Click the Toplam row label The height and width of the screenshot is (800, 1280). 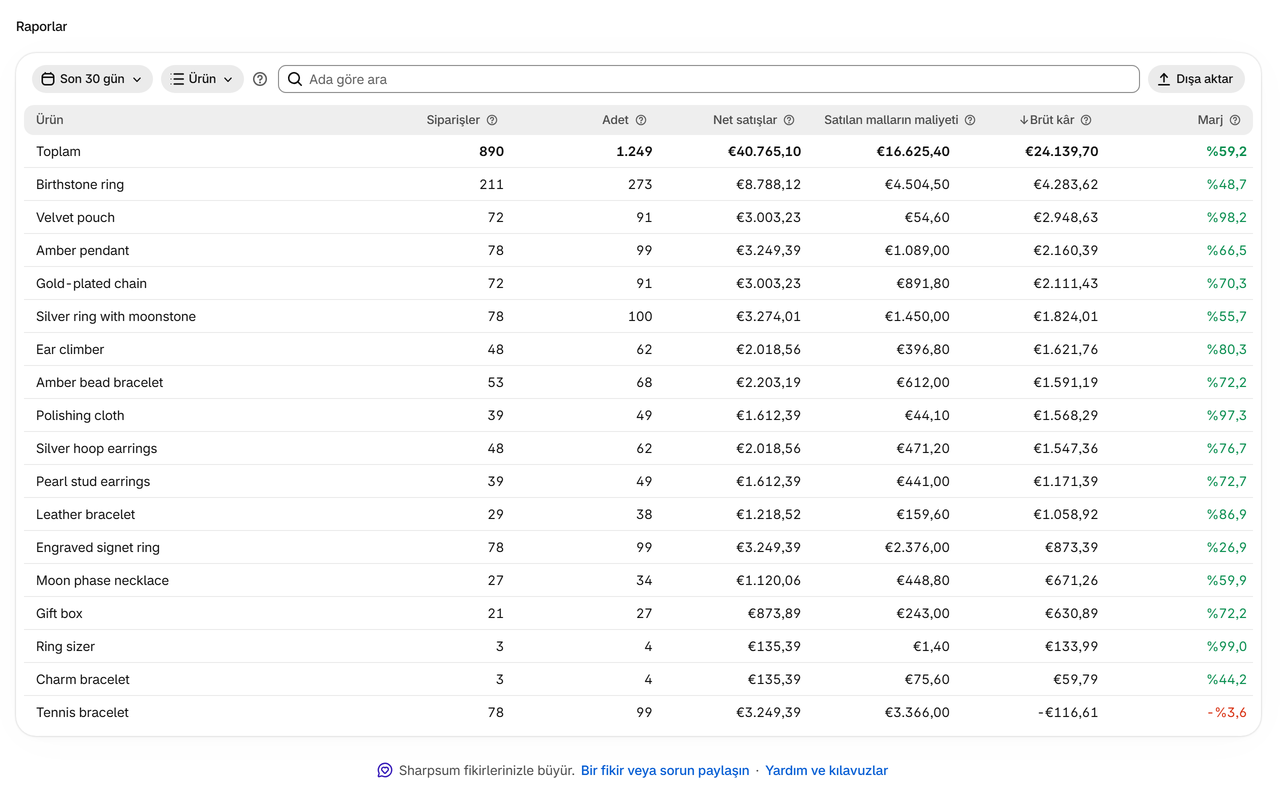point(58,151)
